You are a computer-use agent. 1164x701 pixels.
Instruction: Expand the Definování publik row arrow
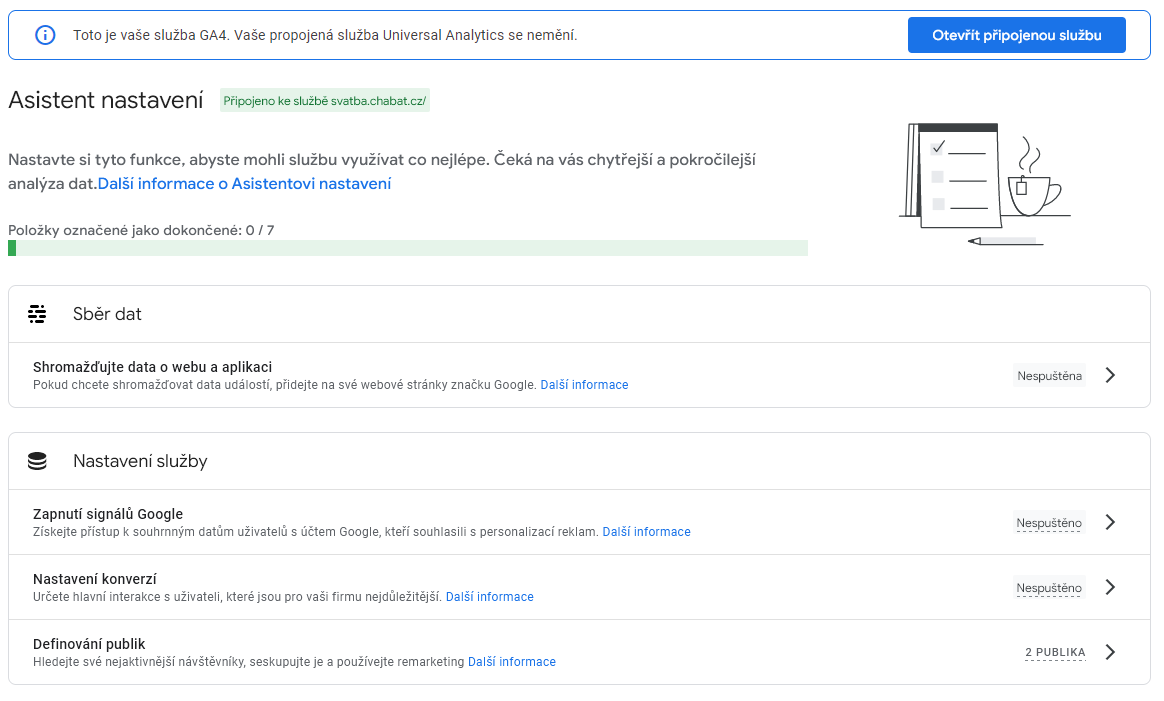(x=1110, y=652)
